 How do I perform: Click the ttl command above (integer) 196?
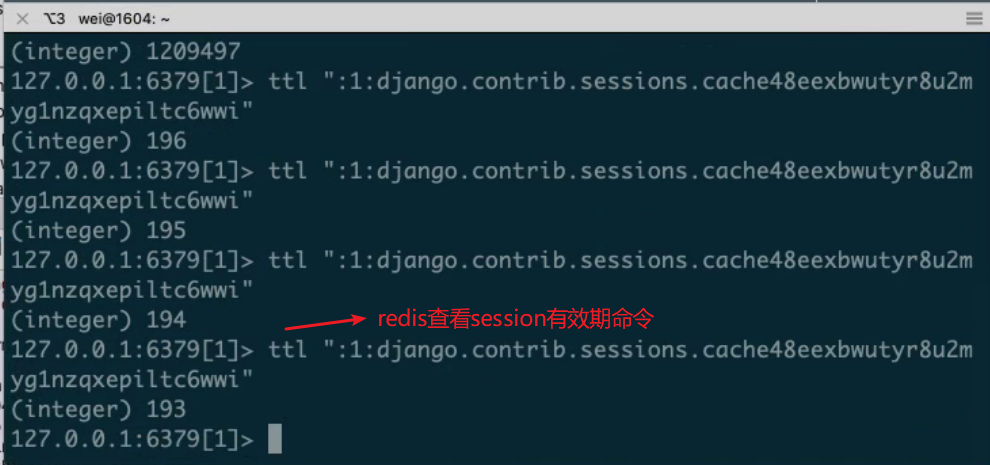click(x=621, y=82)
